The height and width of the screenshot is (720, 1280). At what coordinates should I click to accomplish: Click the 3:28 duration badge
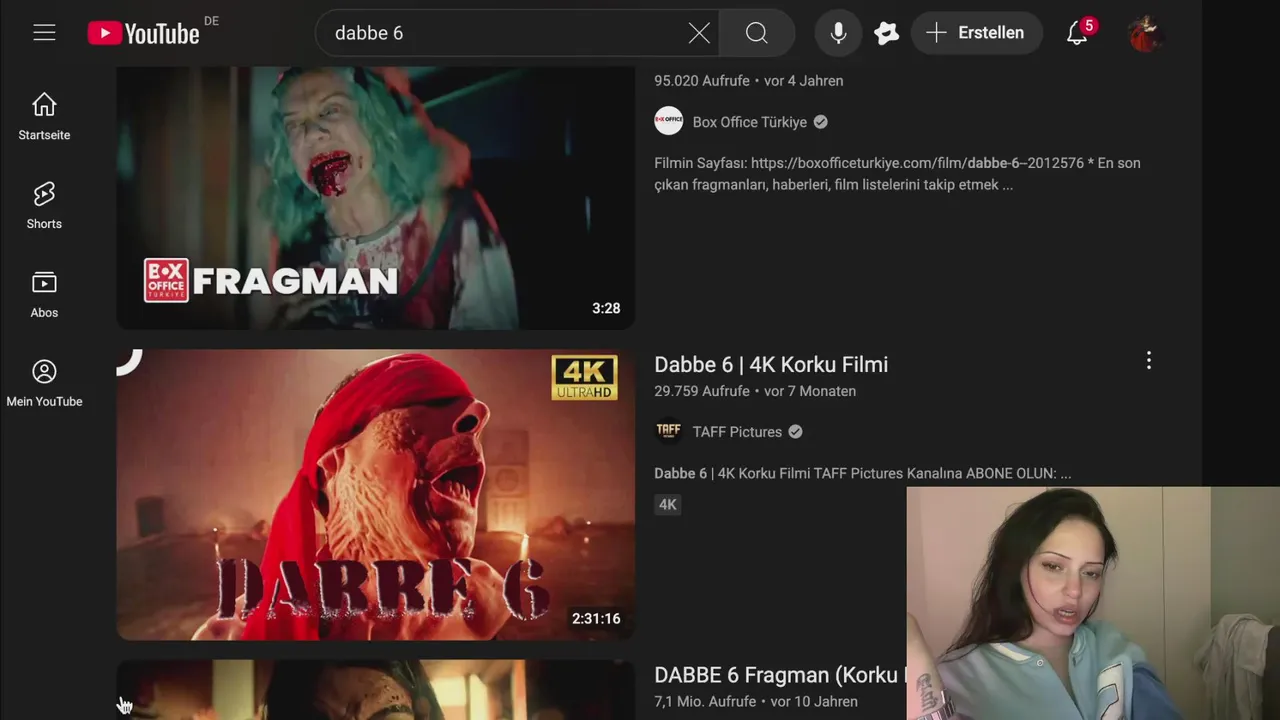(x=606, y=308)
